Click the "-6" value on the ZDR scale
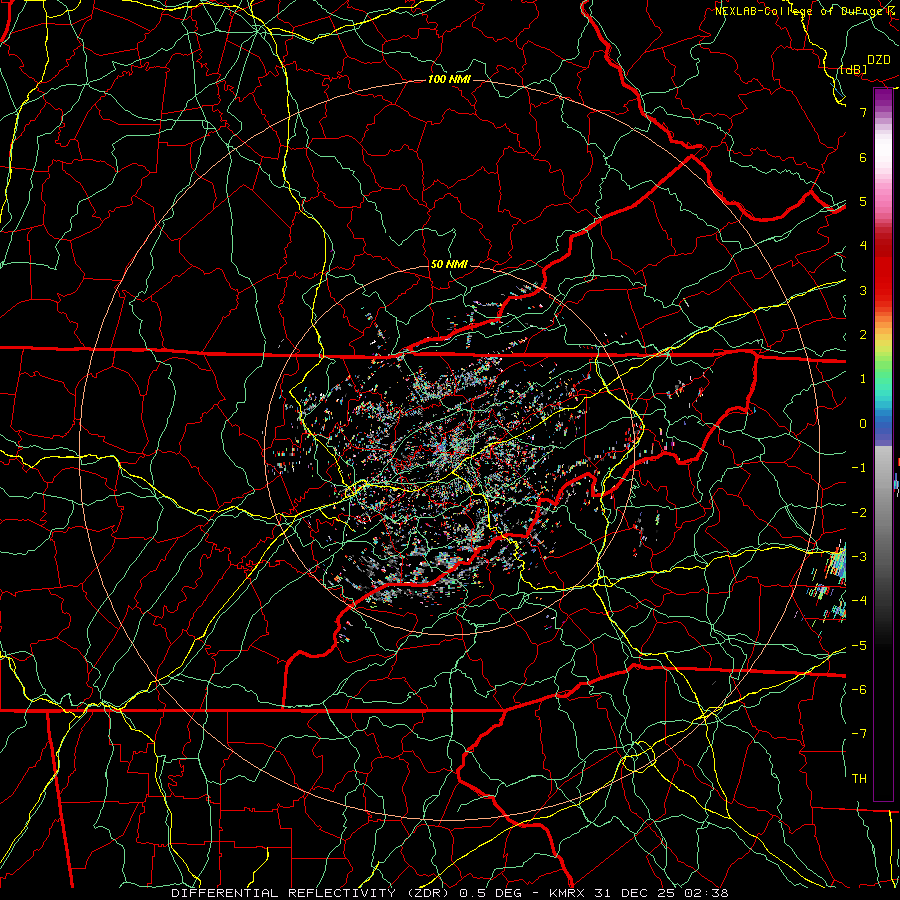 click(x=859, y=689)
